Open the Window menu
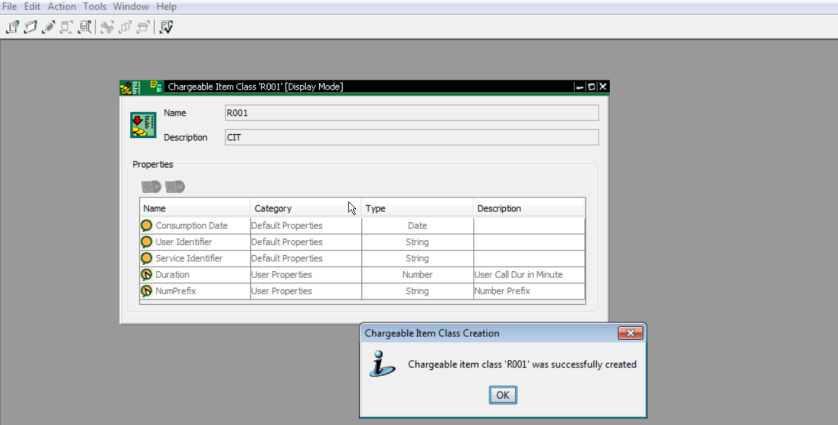This screenshot has width=838, height=425. (x=131, y=6)
